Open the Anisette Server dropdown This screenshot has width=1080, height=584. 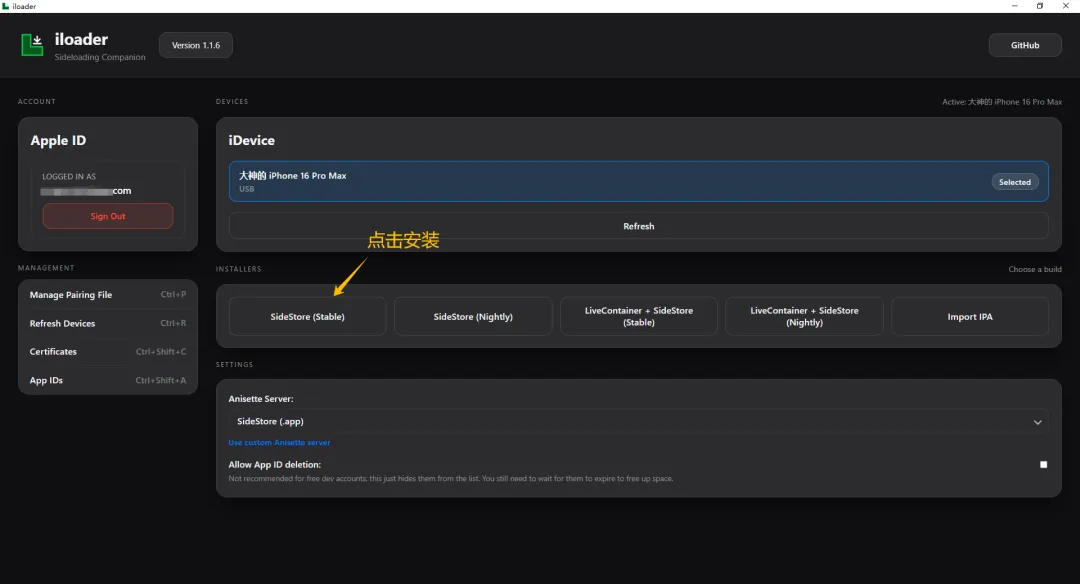[x=638, y=421]
